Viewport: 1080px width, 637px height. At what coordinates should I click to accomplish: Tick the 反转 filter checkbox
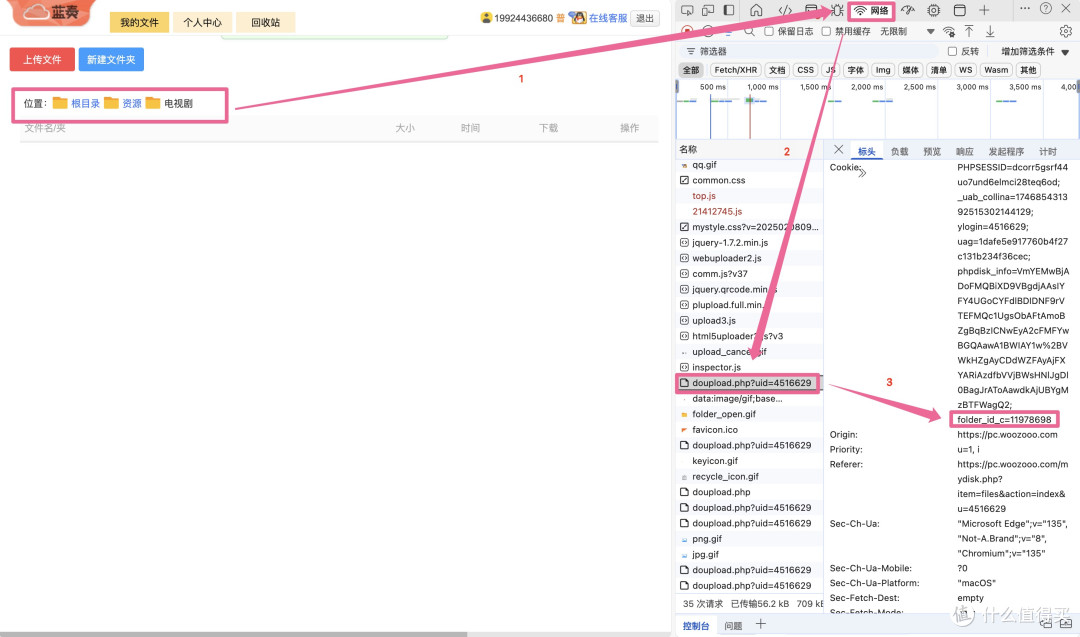click(x=952, y=51)
